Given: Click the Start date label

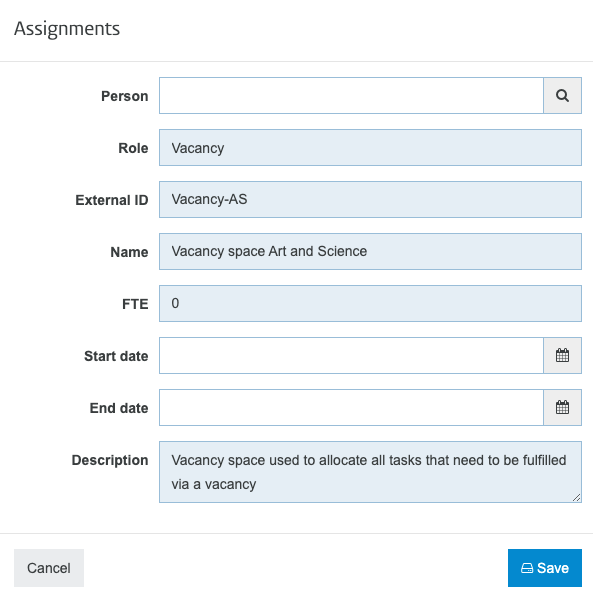Looking at the screenshot, I should [116, 356].
